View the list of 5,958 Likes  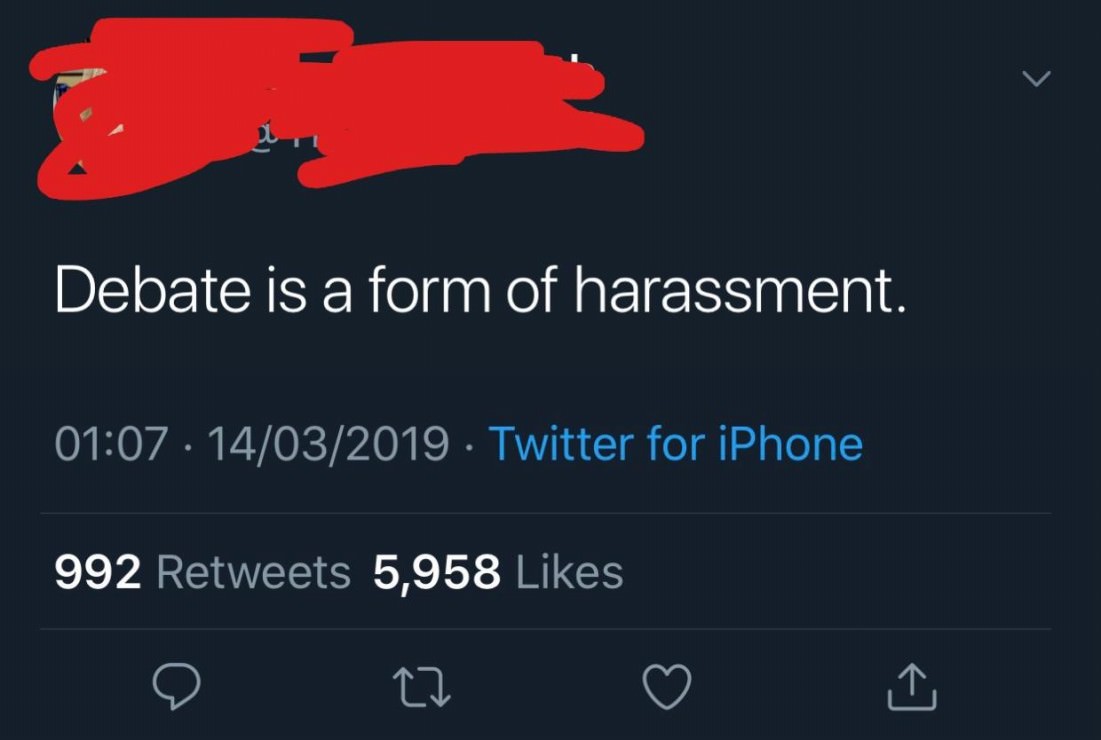click(498, 573)
